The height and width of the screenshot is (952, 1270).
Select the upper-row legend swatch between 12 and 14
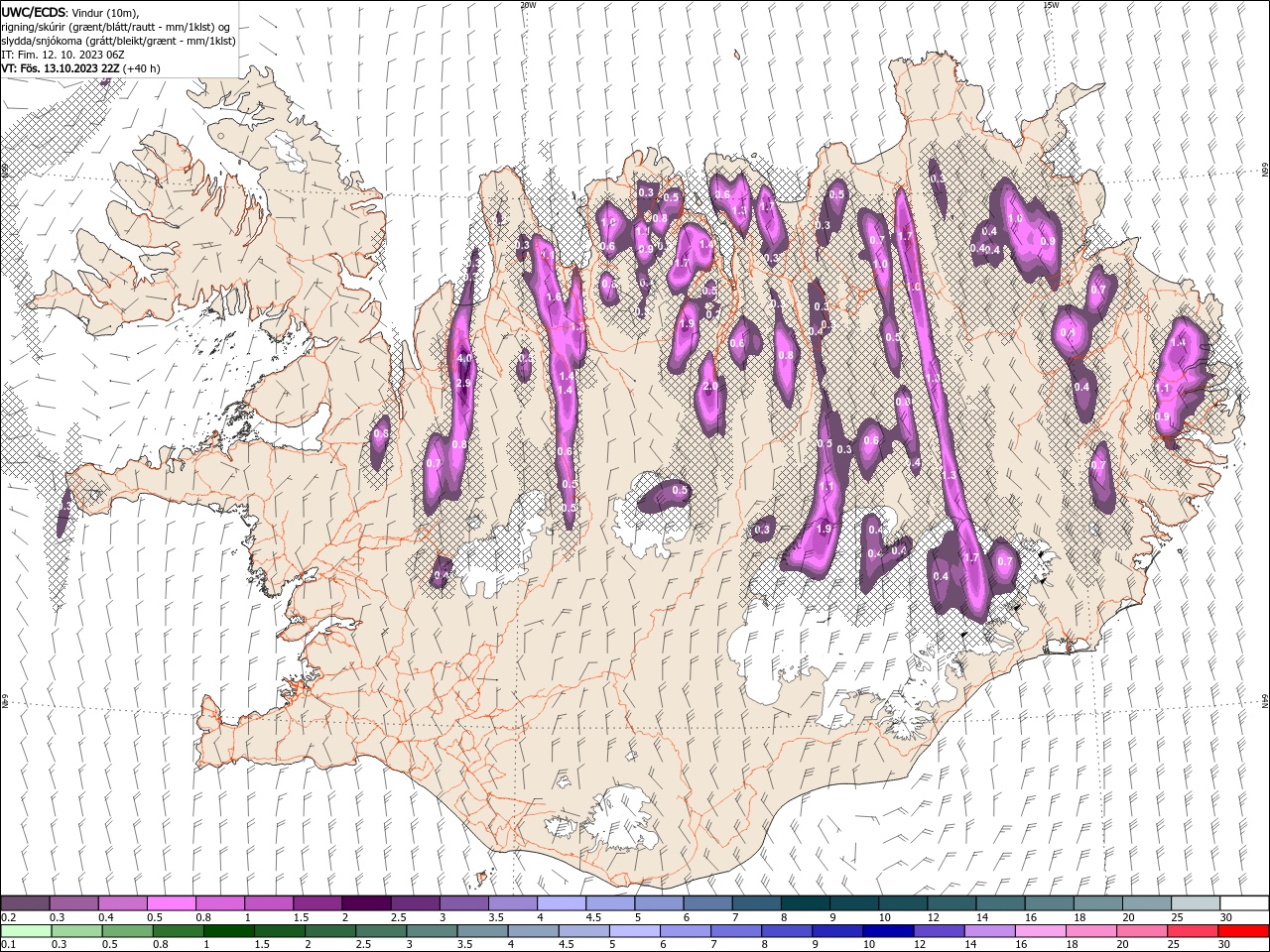coord(951,903)
